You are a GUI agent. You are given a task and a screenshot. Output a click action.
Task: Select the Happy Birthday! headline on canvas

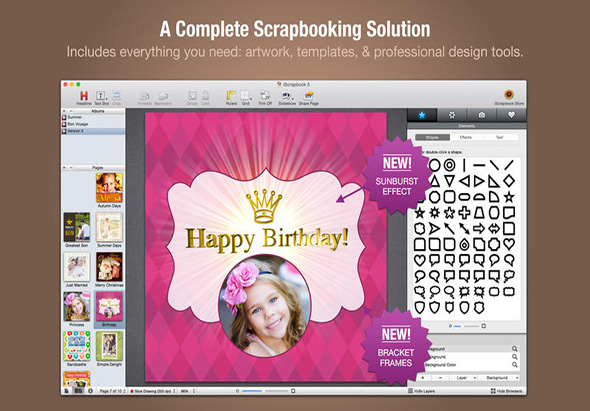[x=267, y=240]
